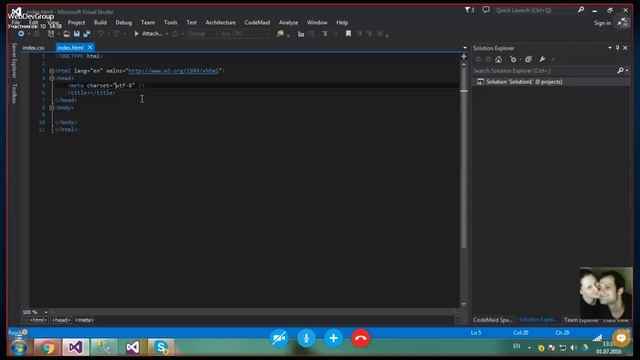
Task: Collapse the body element outlining toggle
Action: (x=52, y=107)
